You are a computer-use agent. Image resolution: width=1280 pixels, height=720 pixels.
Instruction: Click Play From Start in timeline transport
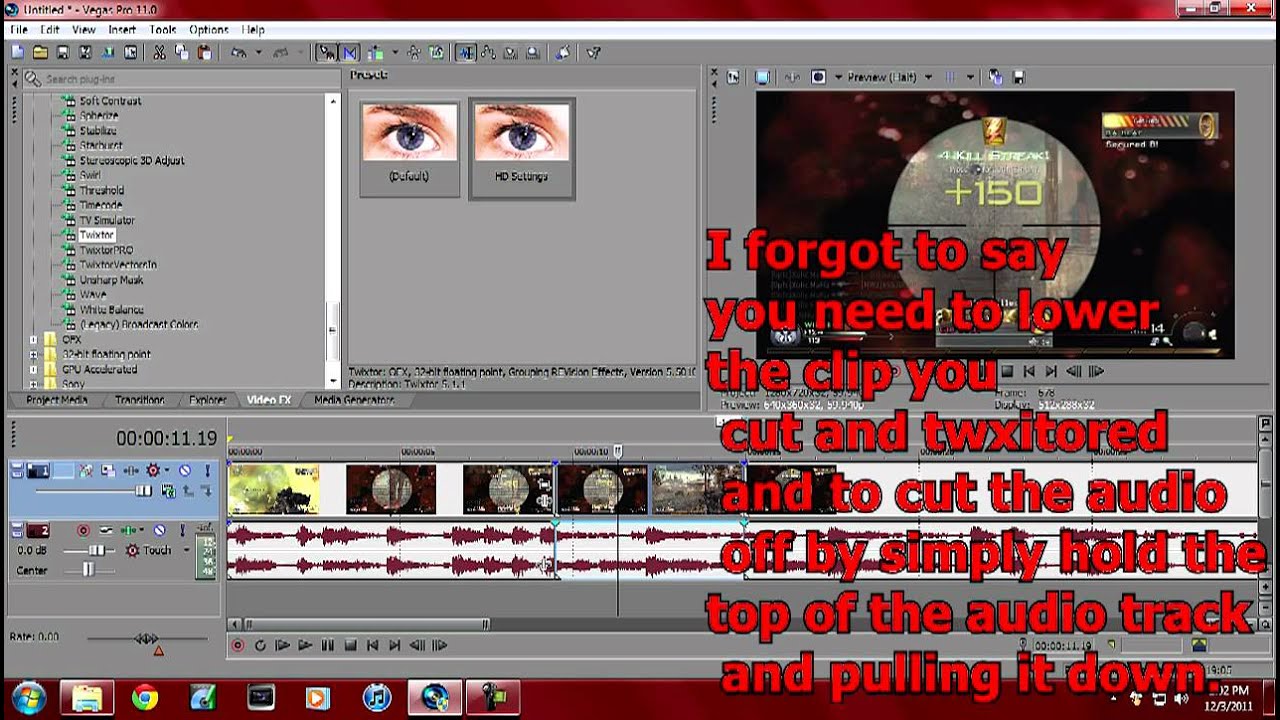click(x=282, y=645)
